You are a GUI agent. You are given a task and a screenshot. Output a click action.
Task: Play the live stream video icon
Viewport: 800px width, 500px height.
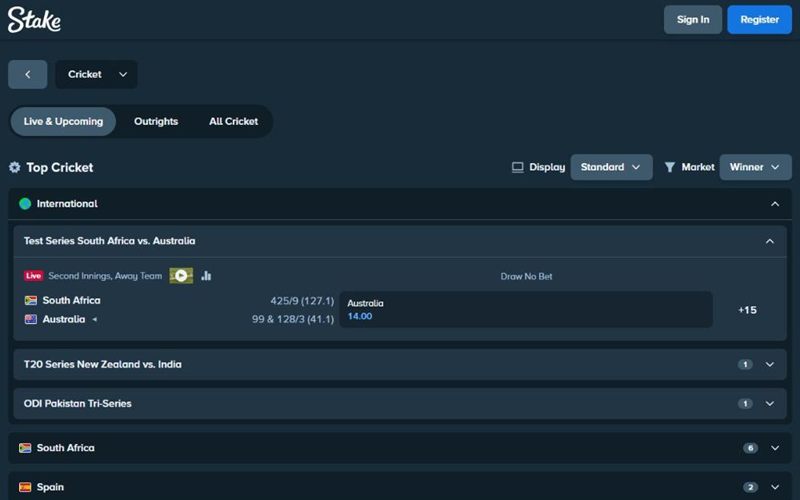point(181,276)
